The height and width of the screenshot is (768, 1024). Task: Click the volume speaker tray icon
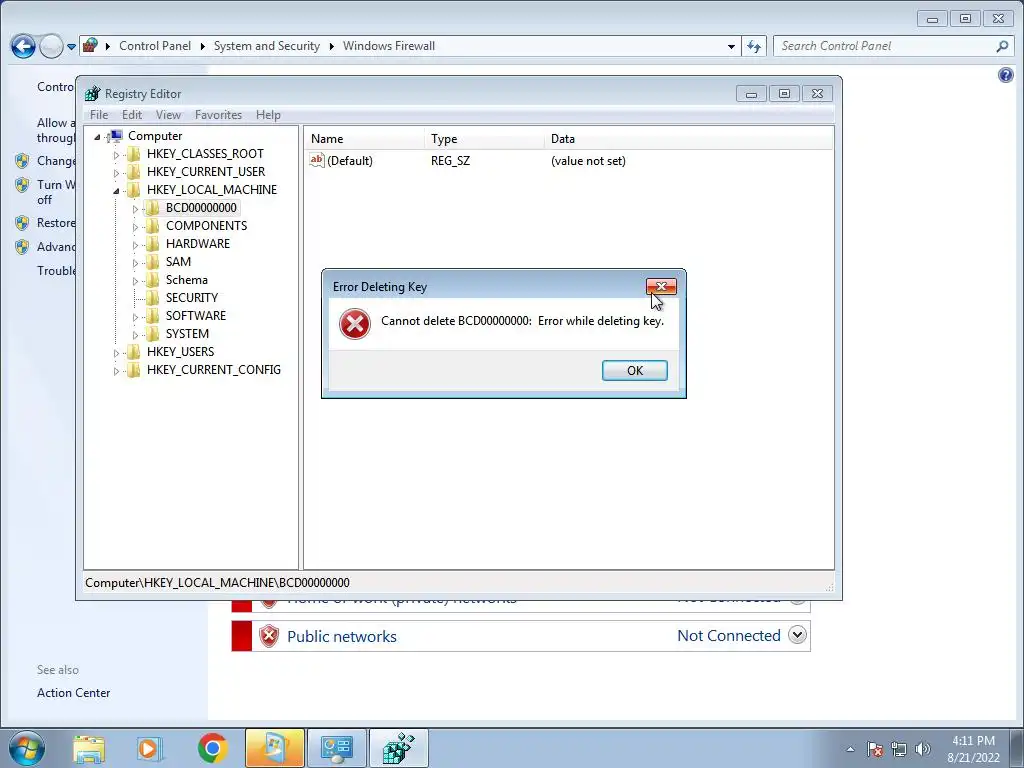(x=923, y=749)
